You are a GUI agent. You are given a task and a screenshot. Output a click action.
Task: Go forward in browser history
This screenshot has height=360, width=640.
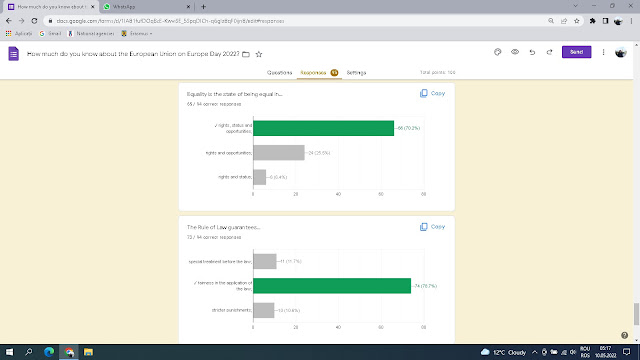tap(21, 21)
